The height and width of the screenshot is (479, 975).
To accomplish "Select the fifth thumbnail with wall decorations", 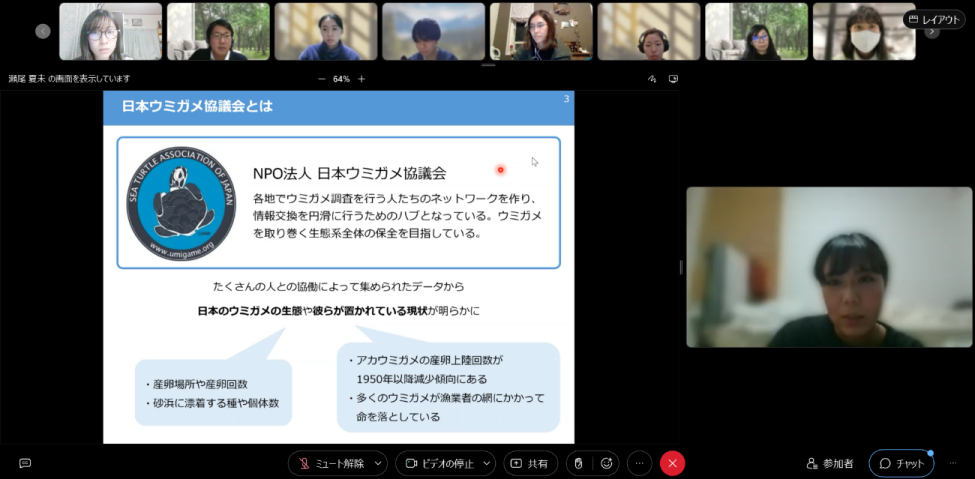I will pos(541,31).
